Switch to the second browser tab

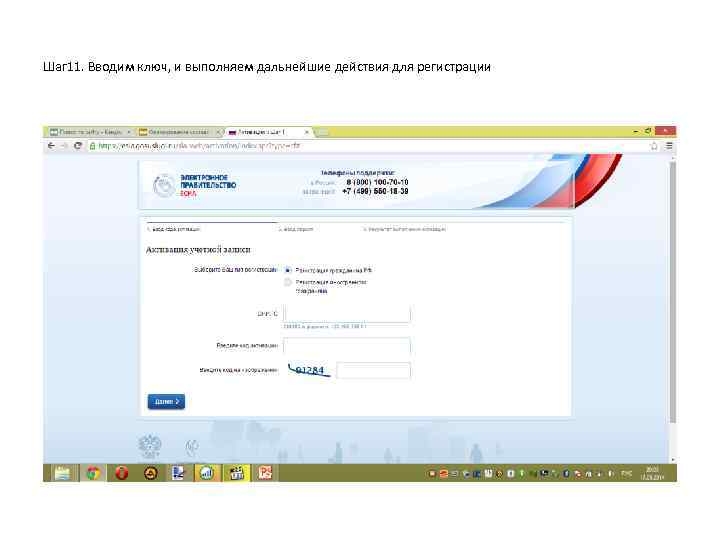coord(178,132)
